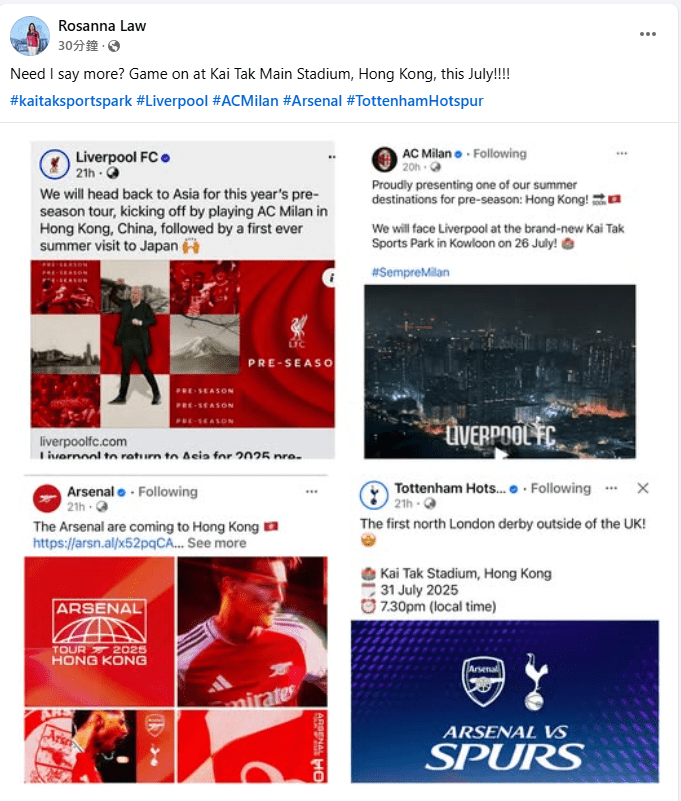681x801 pixels.
Task: Click the public audience globe icon
Action: pos(114,46)
